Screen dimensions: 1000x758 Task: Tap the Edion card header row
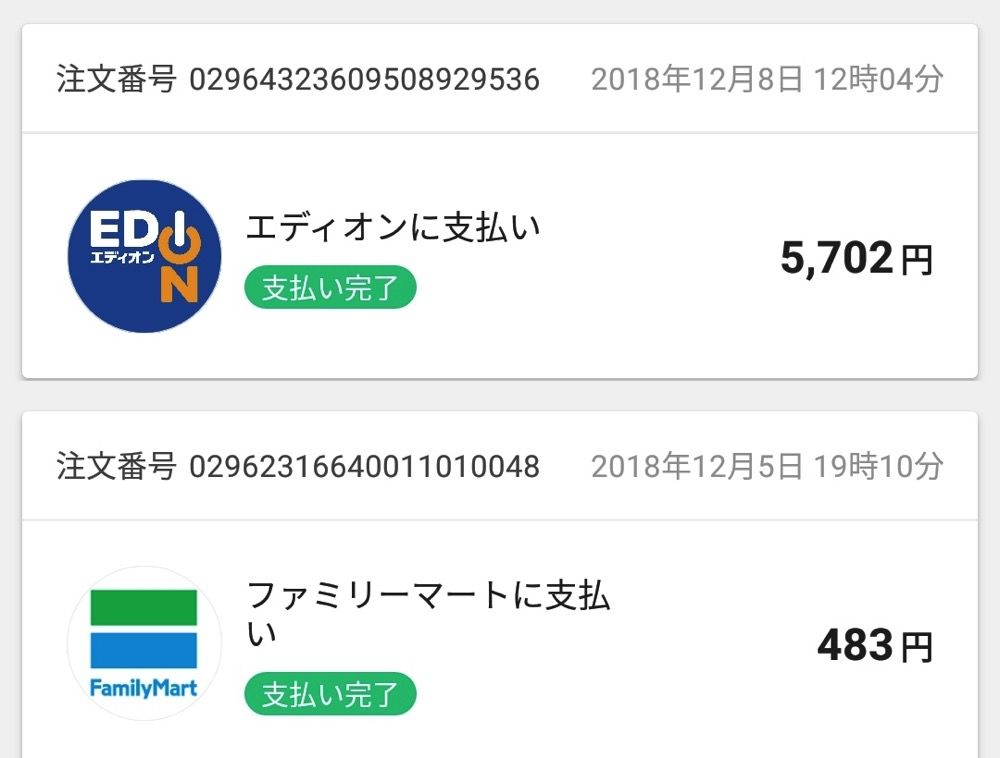coord(500,78)
